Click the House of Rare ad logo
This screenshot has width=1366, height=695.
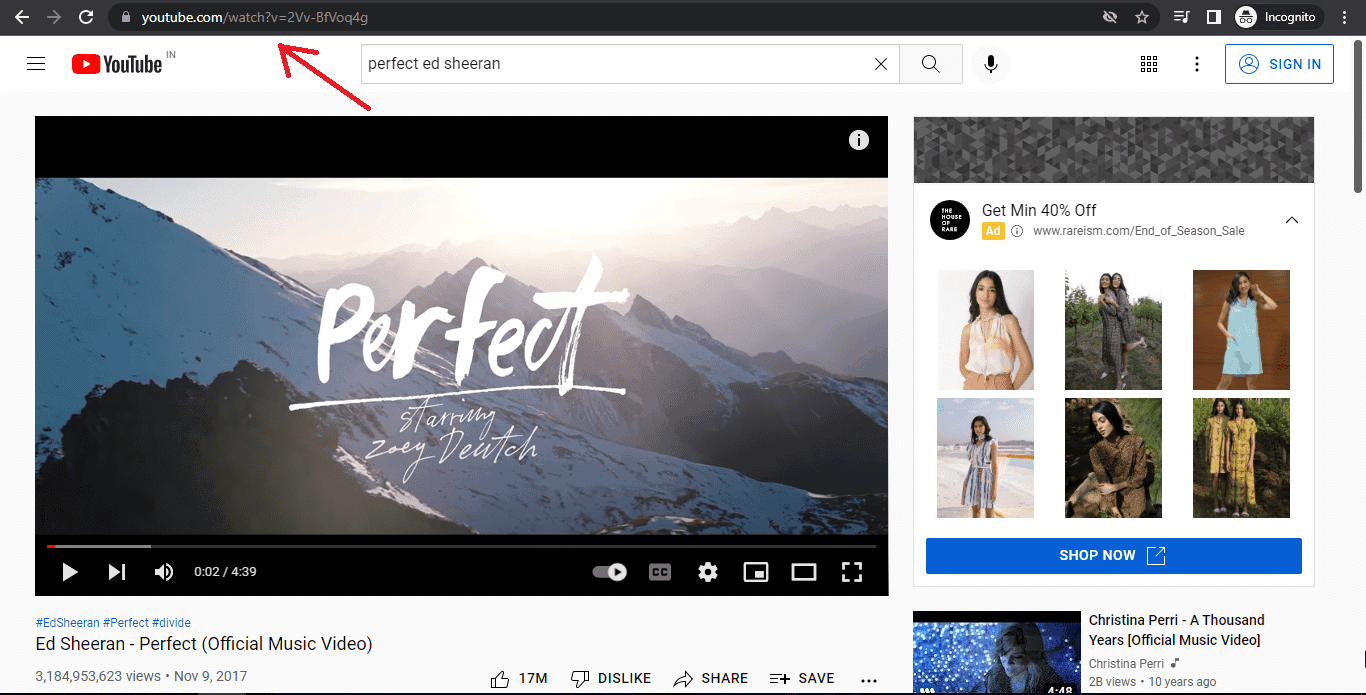pos(950,220)
